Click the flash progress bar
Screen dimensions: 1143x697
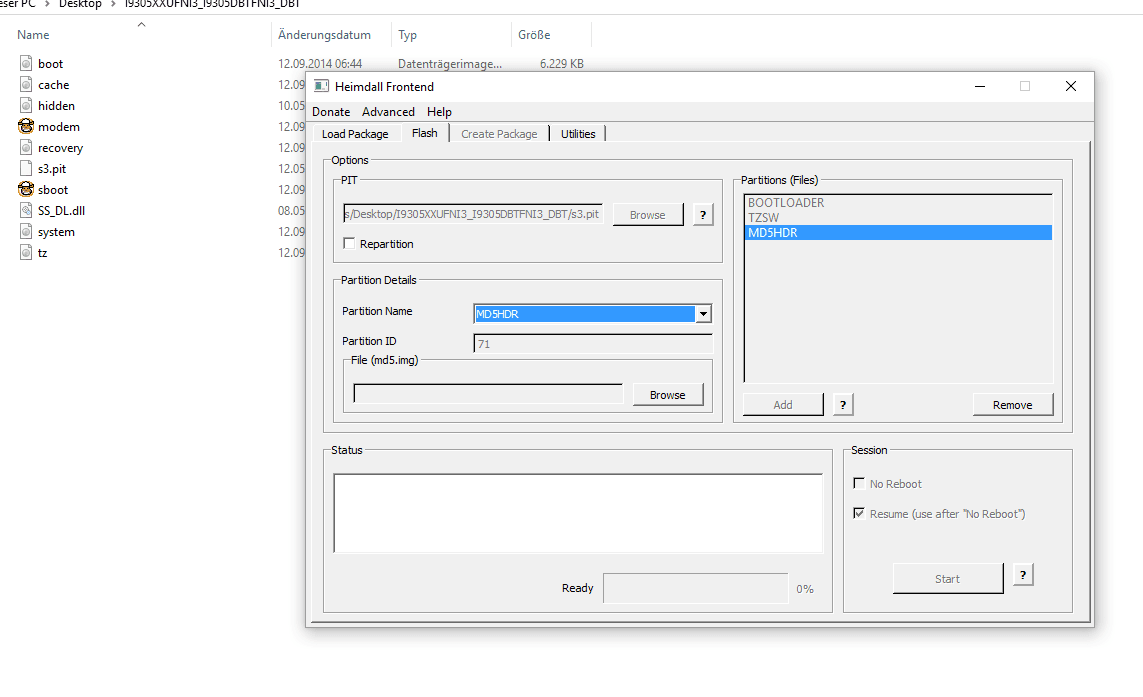coord(695,588)
